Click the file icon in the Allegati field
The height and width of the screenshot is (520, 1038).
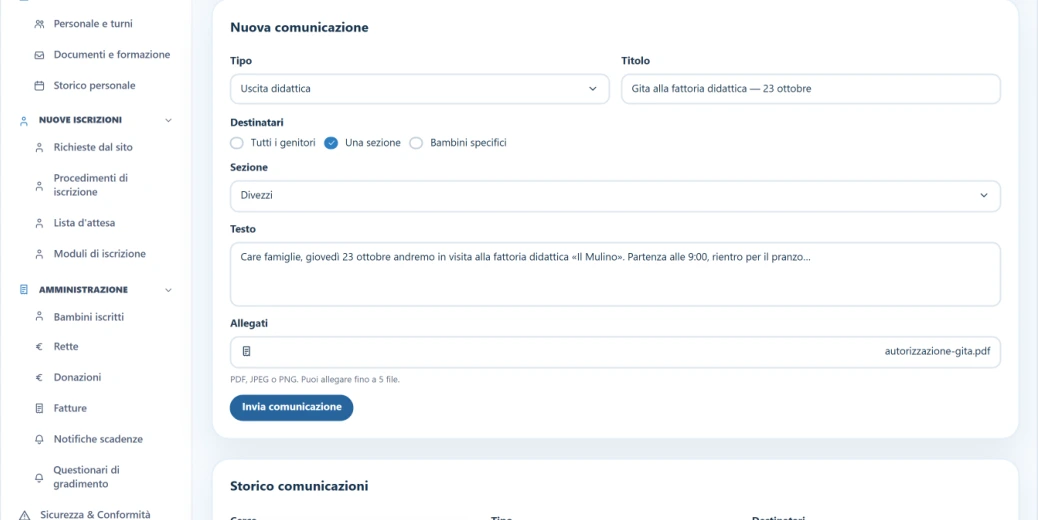[246, 351]
